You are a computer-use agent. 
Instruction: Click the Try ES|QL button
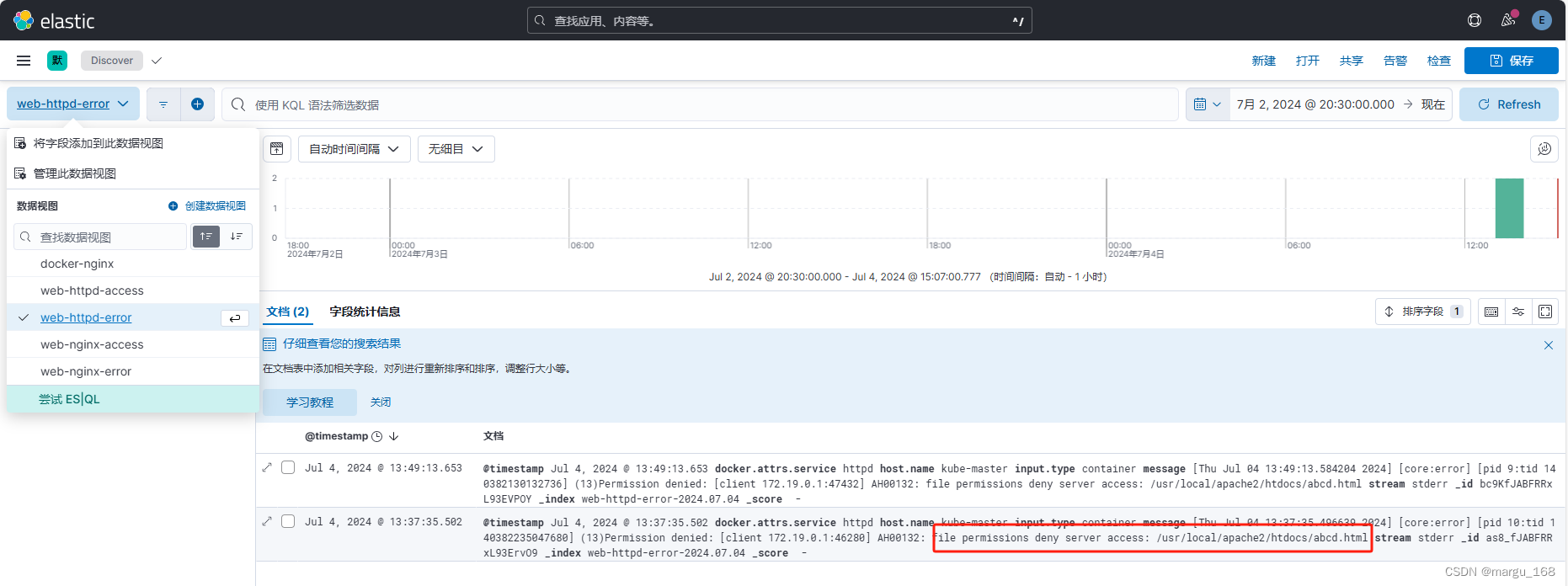133,399
